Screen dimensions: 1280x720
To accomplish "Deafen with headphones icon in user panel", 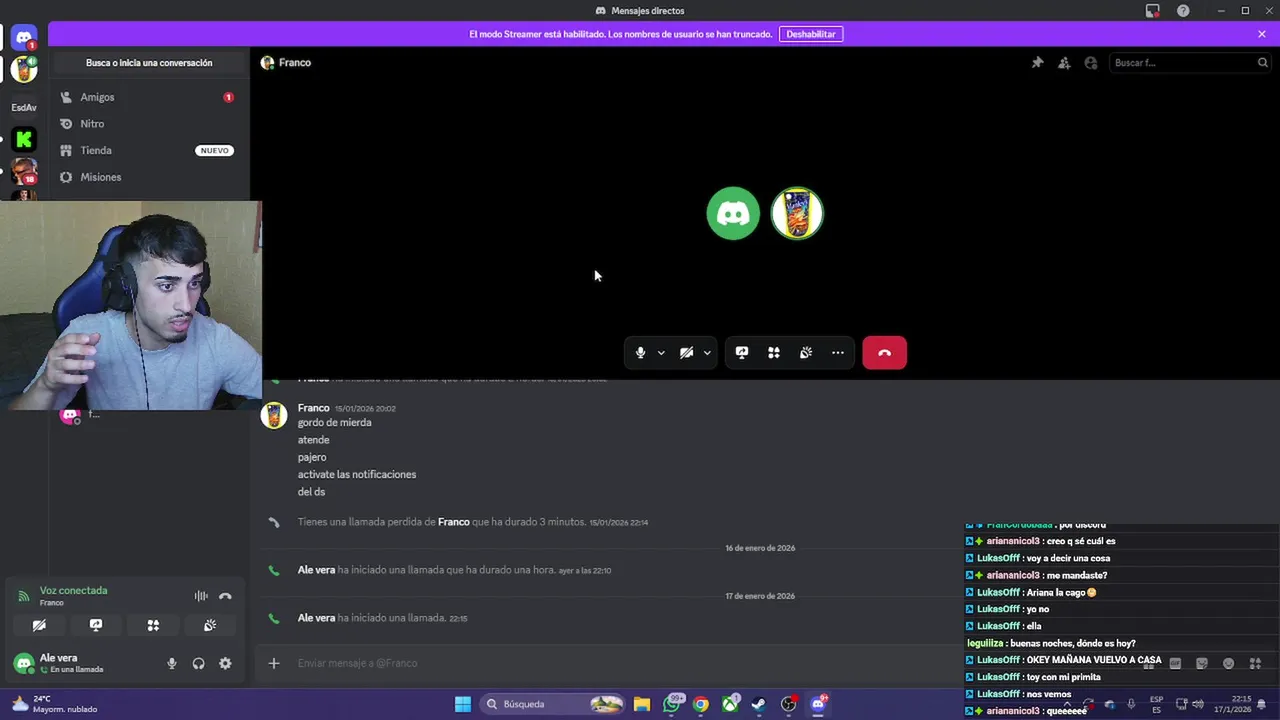I will pyautogui.click(x=198, y=663).
